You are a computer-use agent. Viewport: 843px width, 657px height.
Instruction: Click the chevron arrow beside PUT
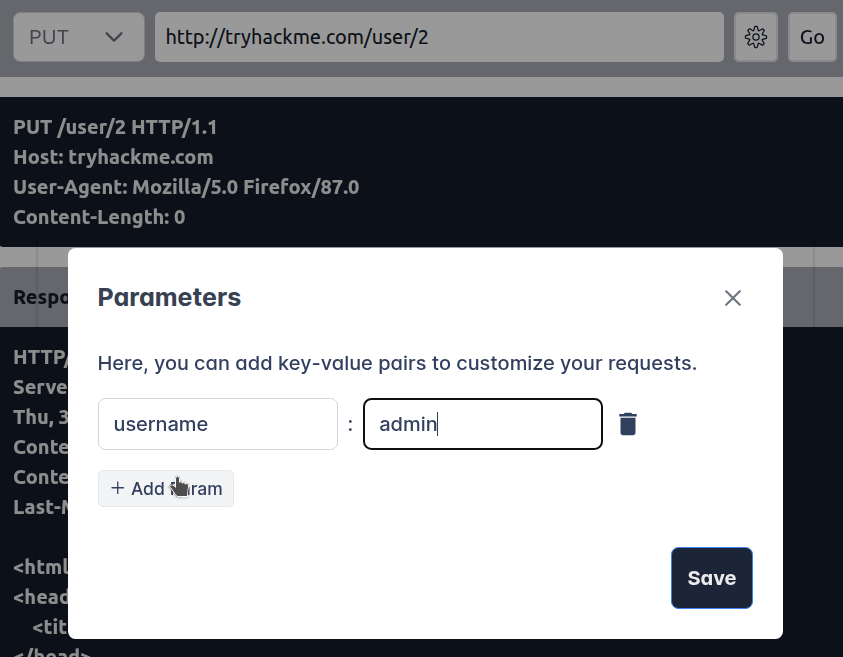114,37
